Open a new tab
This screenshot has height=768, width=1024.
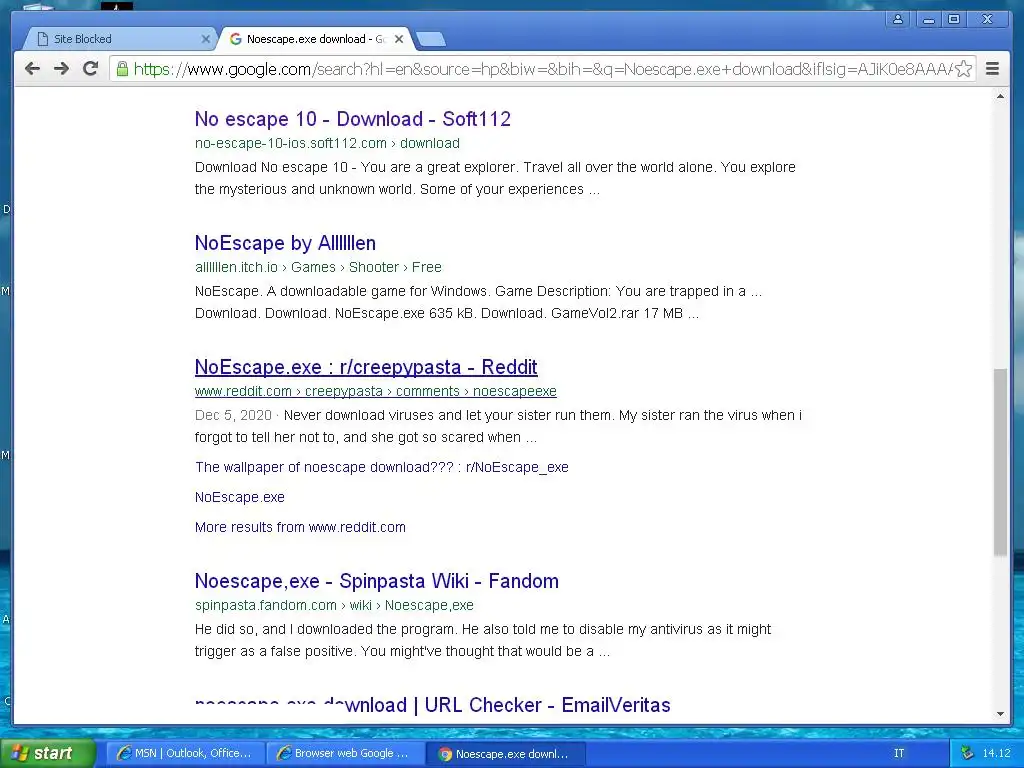[x=431, y=40]
